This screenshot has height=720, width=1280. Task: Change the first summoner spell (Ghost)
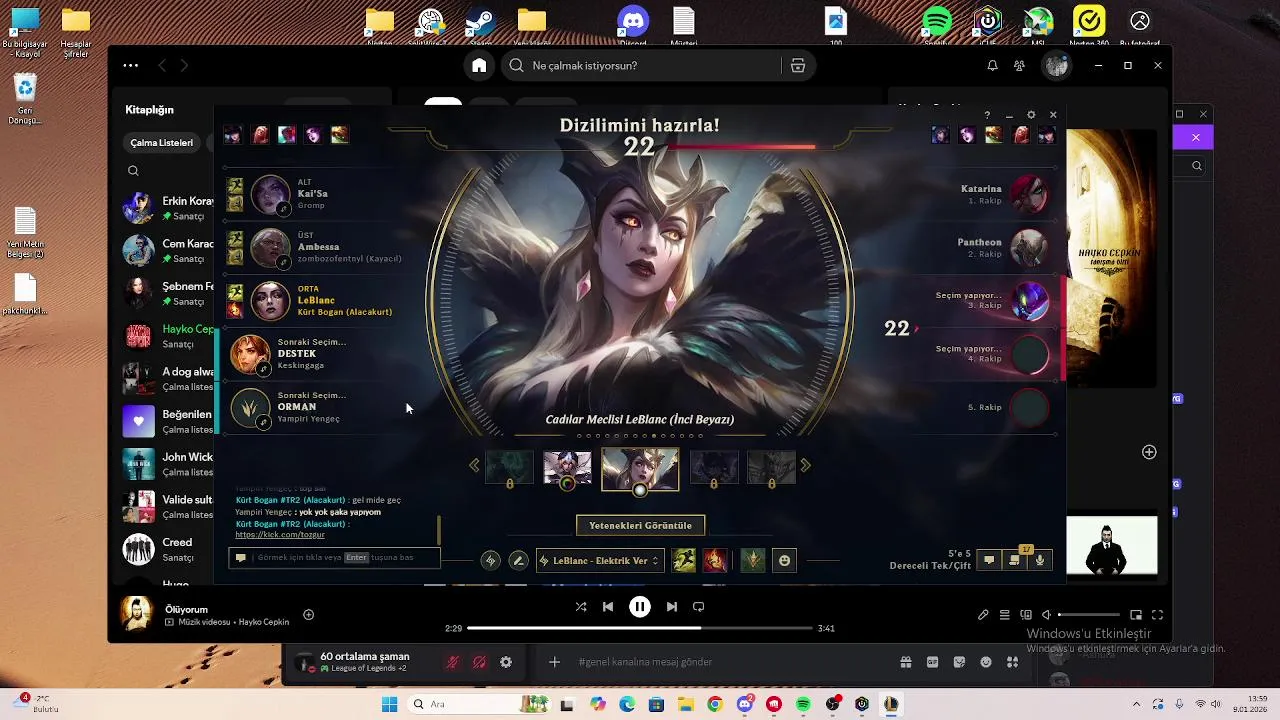tap(684, 561)
